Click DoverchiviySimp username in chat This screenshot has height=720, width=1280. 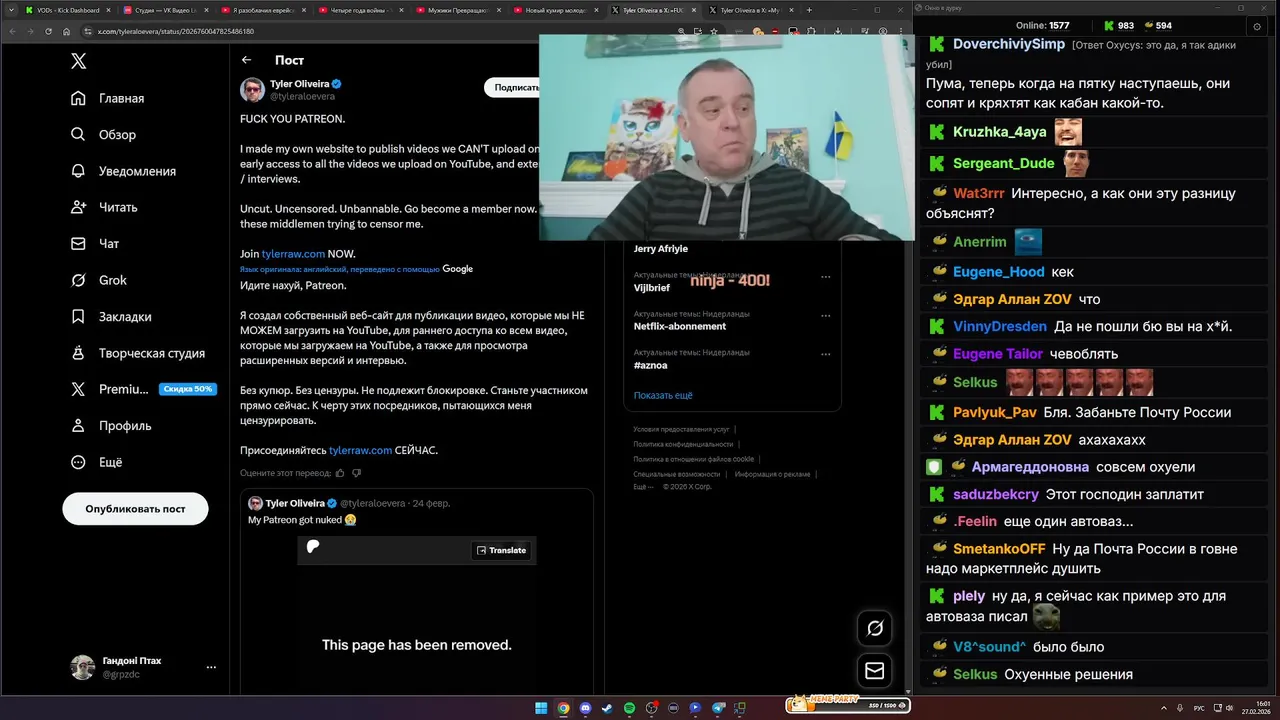(1009, 44)
